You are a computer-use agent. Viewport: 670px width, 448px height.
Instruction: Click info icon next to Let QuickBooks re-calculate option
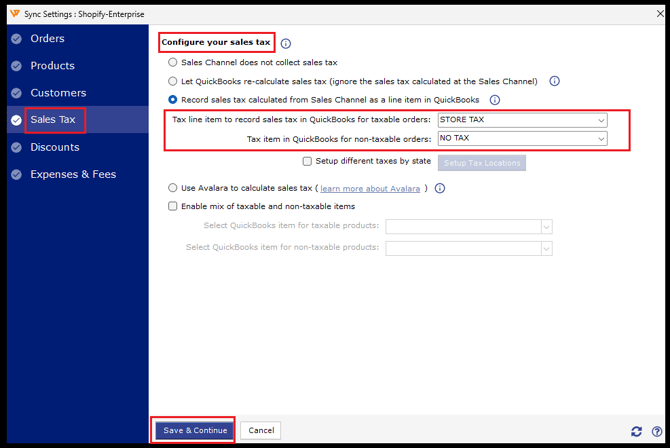point(554,81)
